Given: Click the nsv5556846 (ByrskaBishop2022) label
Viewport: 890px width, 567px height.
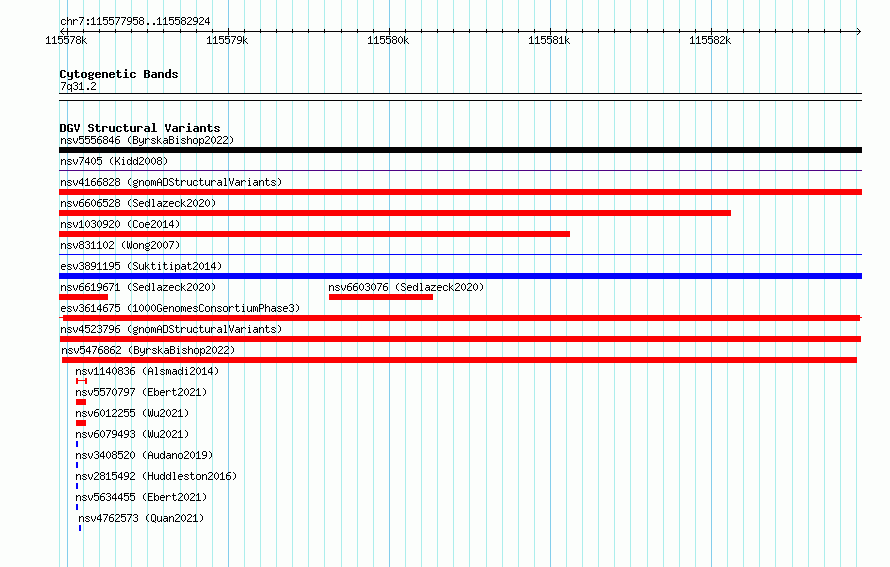Looking at the screenshot, I should [147, 140].
